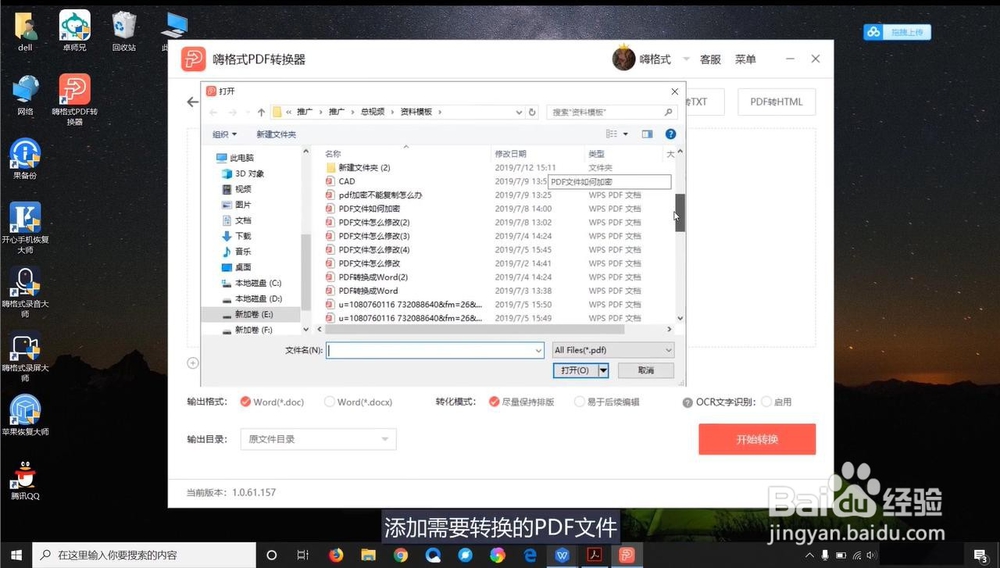
Task: Select 新加卷 (E:) in navigation tree
Action: pyautogui.click(x=250, y=314)
